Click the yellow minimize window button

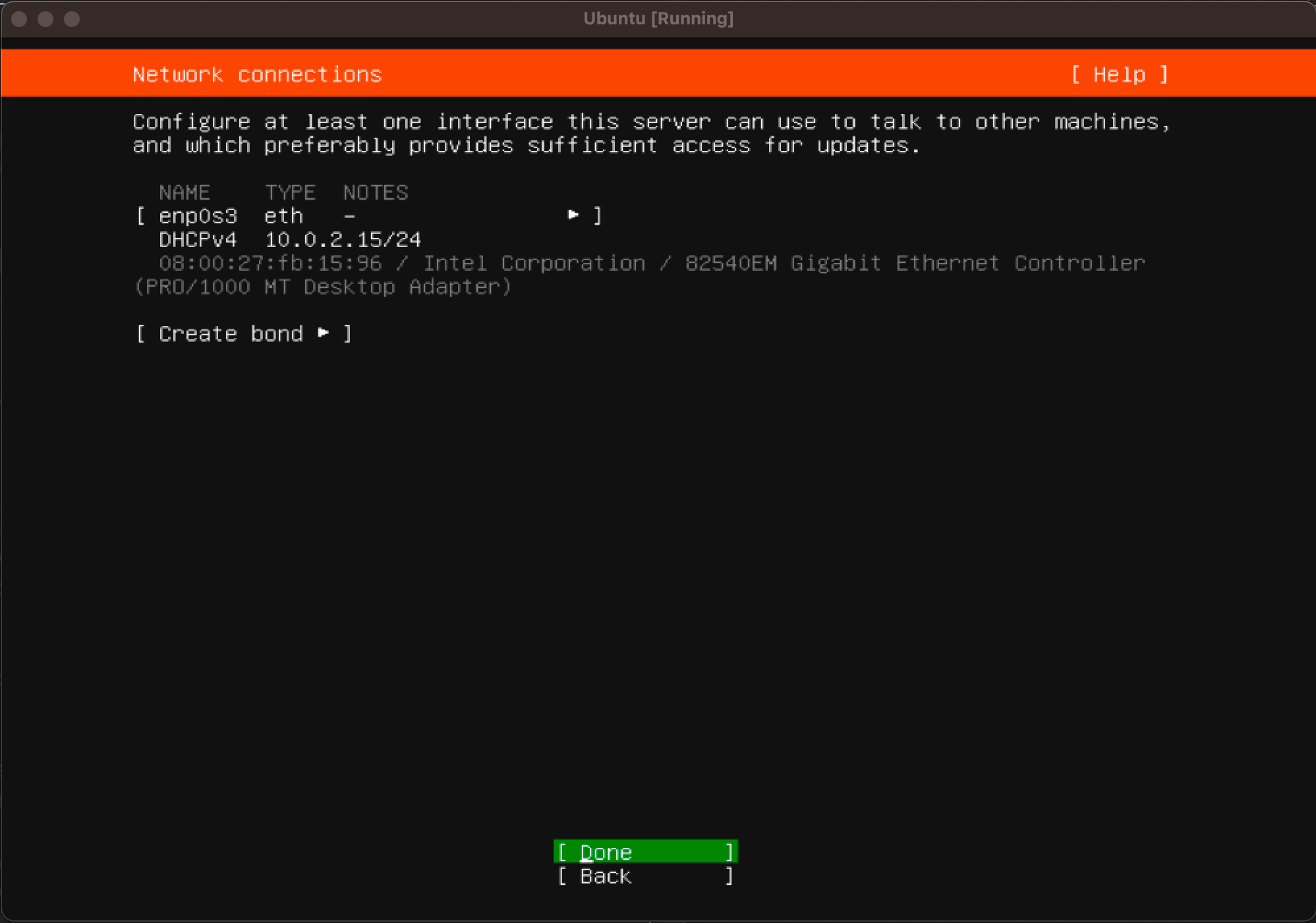click(x=45, y=19)
